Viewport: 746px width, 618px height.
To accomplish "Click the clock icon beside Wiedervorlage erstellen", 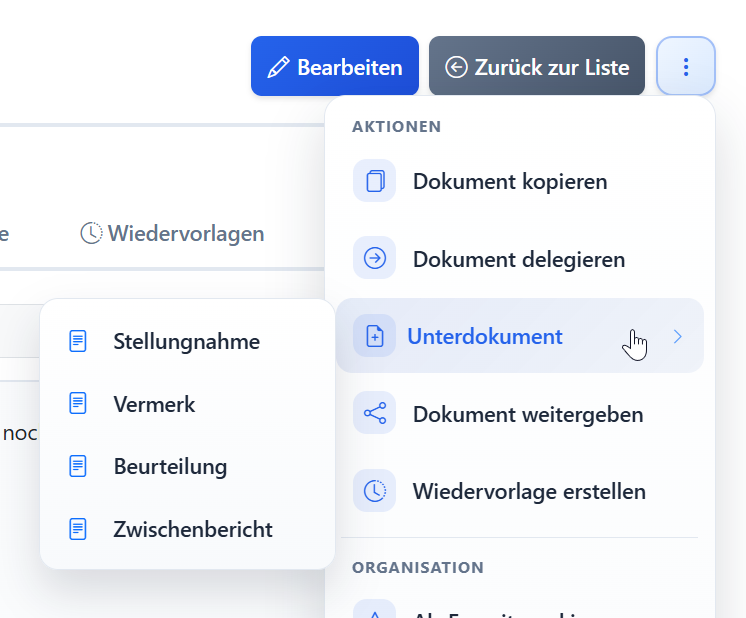I will 375,491.
